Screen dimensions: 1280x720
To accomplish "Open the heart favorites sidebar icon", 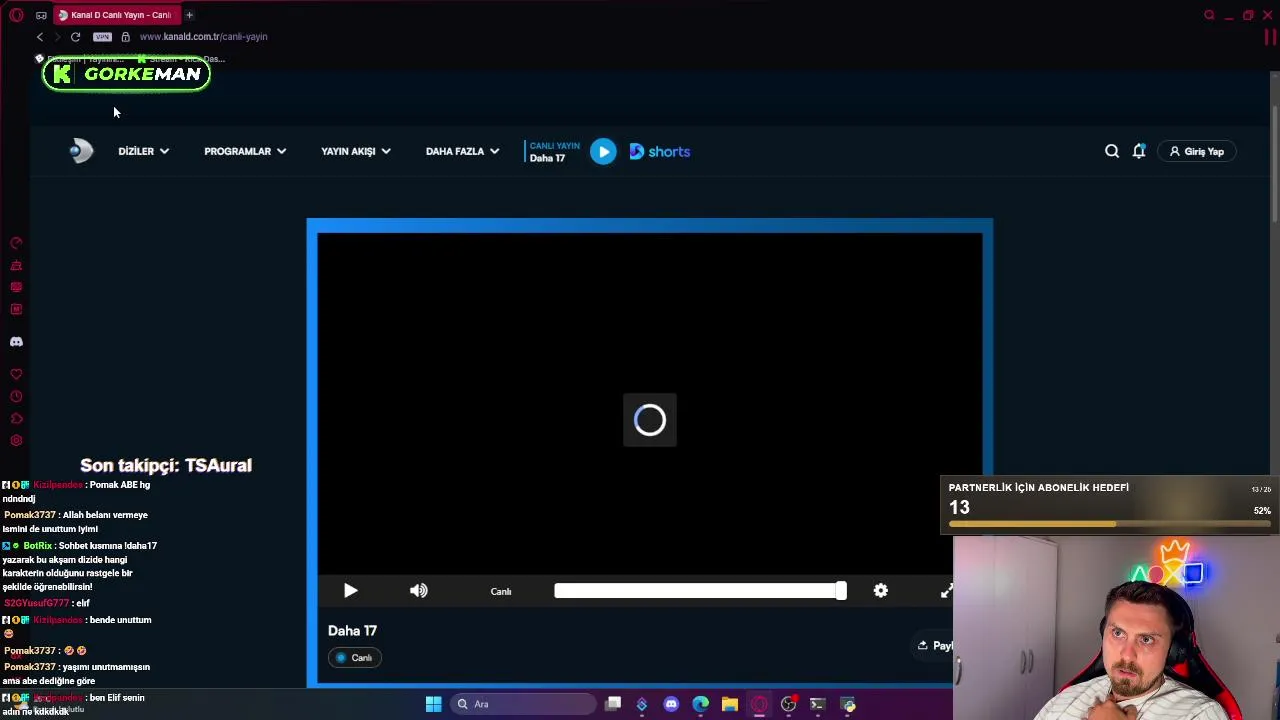I will (x=16, y=374).
